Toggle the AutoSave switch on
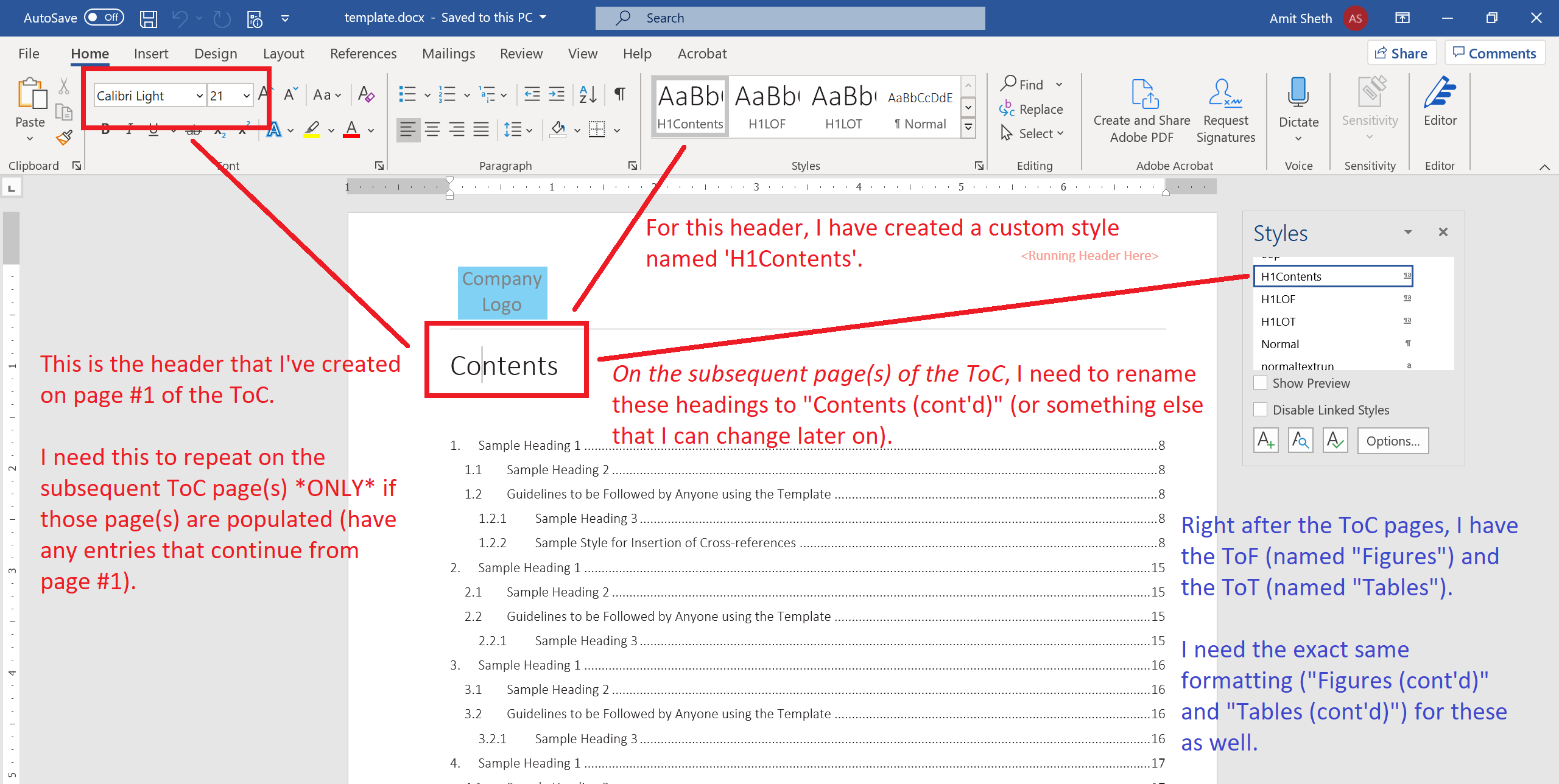 (x=104, y=17)
